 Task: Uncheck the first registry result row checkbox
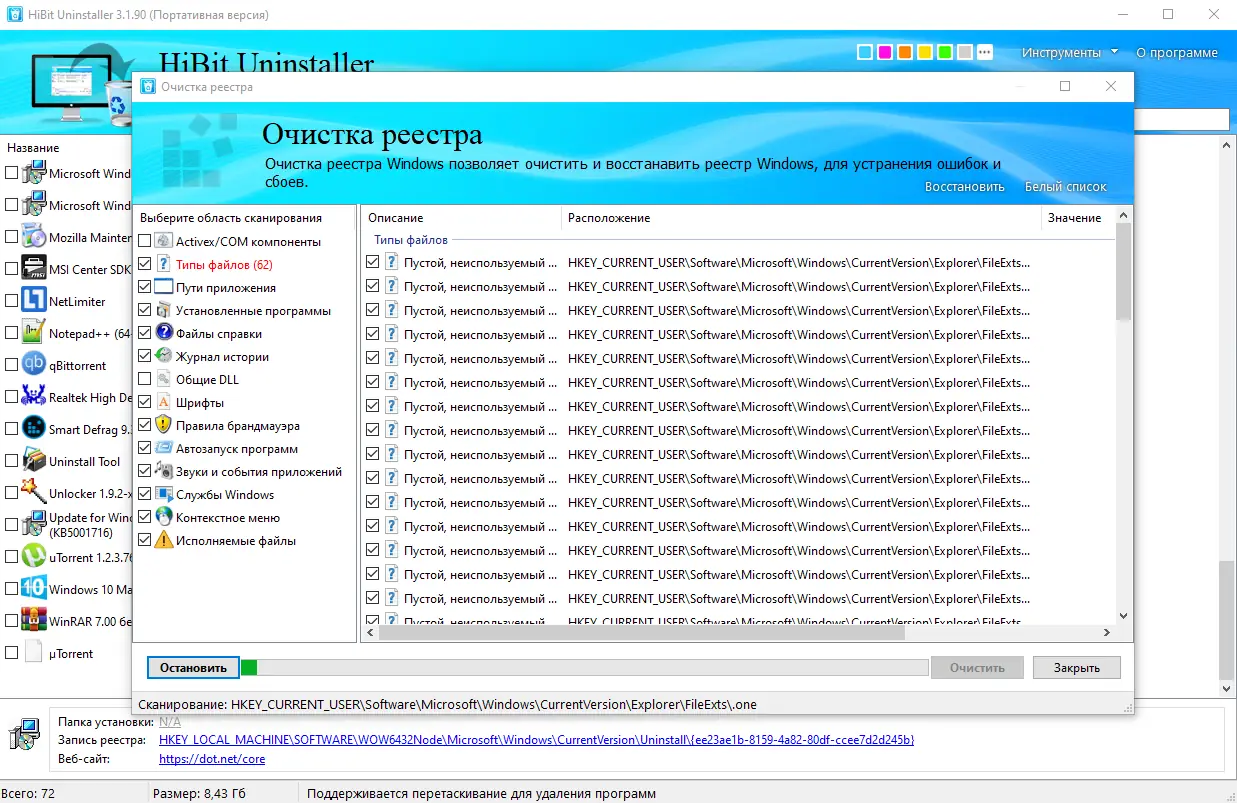point(373,263)
